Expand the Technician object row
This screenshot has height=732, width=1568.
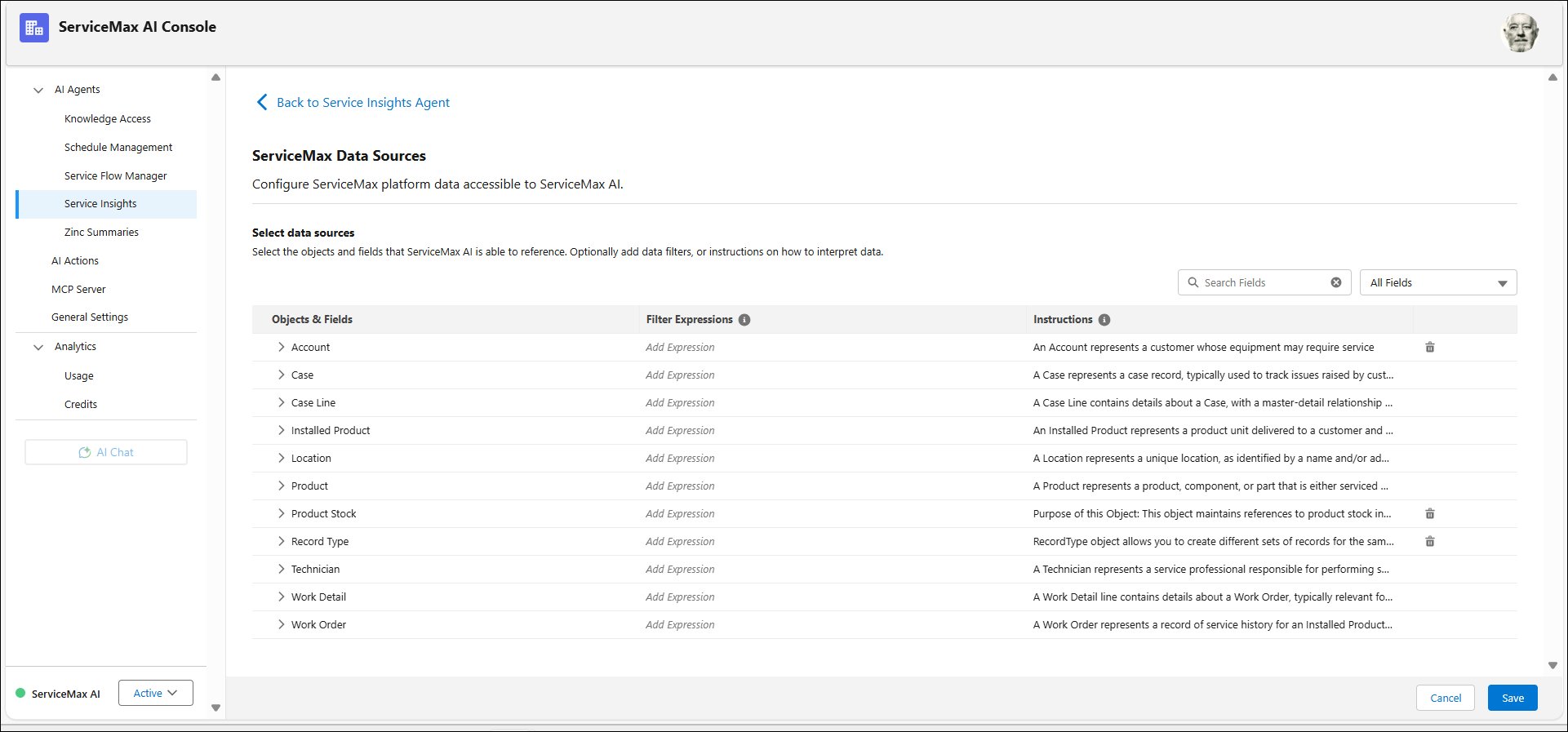[x=281, y=569]
